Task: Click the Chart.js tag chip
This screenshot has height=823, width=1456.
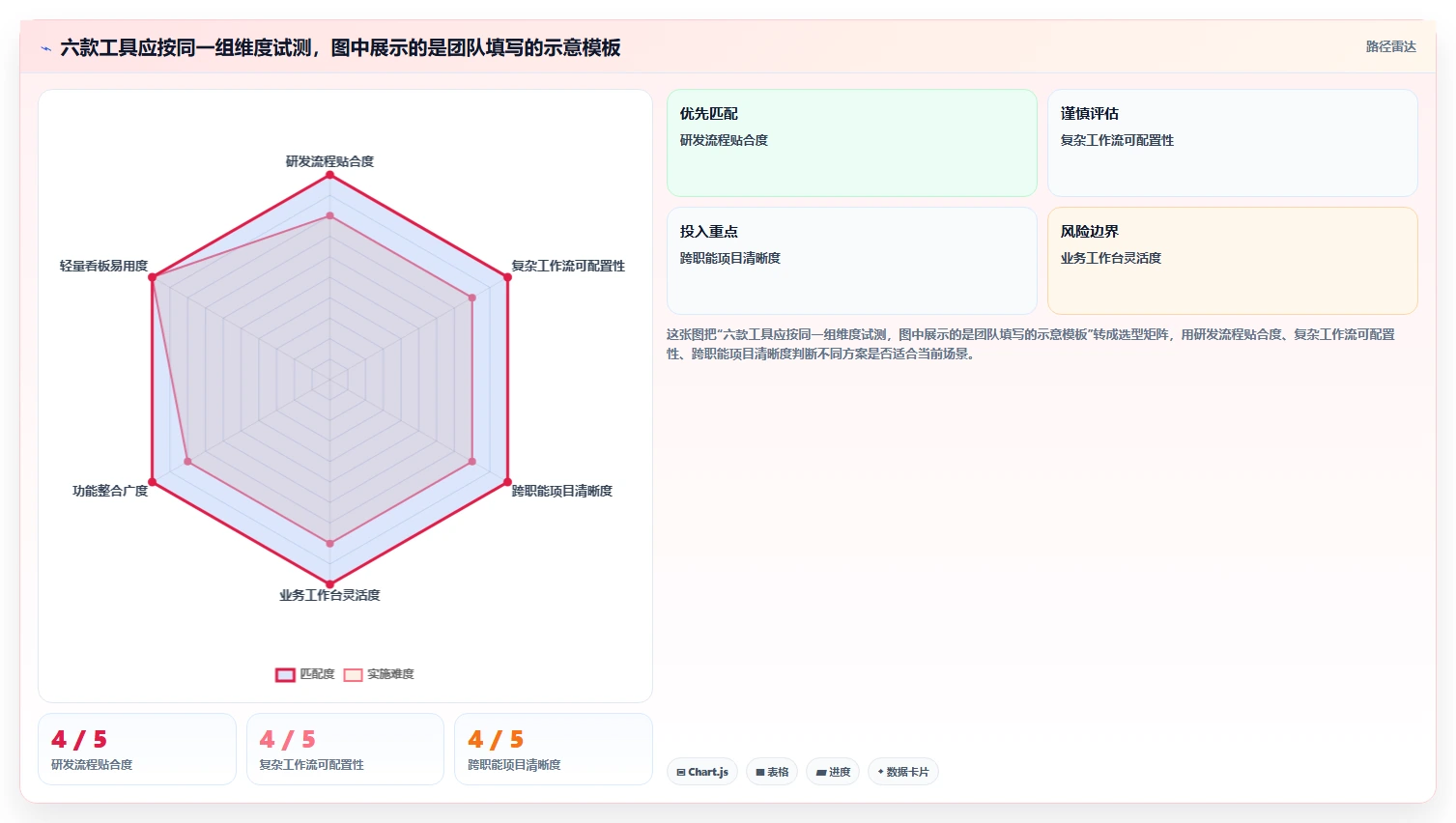Action: coord(702,772)
